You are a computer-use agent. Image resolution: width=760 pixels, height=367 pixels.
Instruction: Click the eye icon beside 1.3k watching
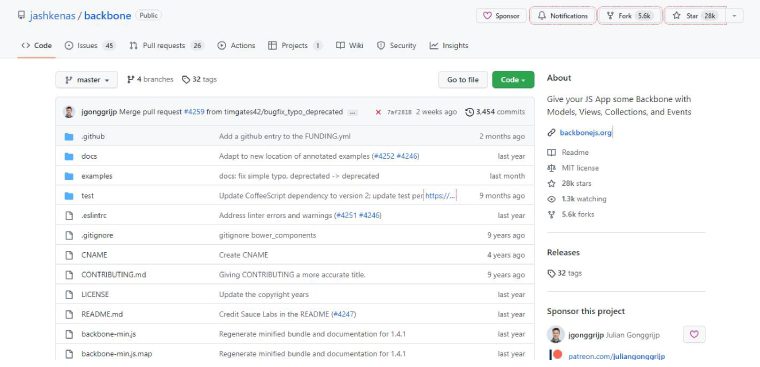(551, 199)
